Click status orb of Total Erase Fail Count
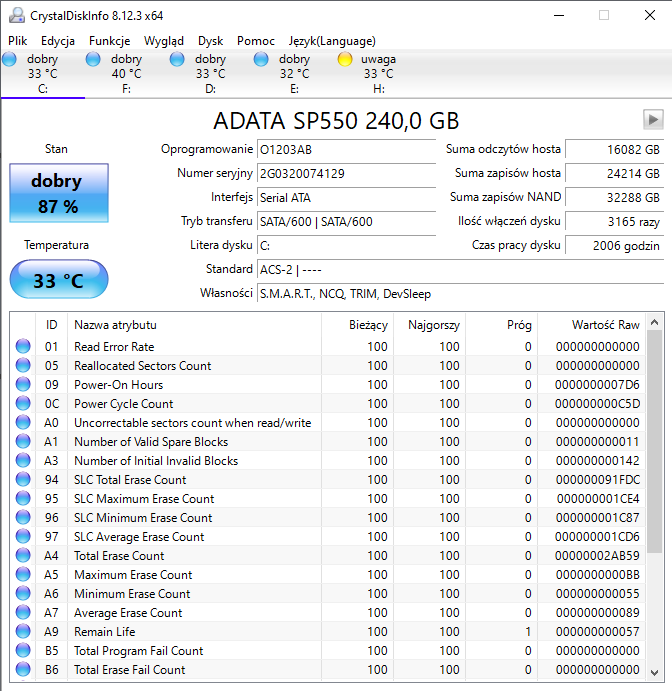 [x=23, y=669]
